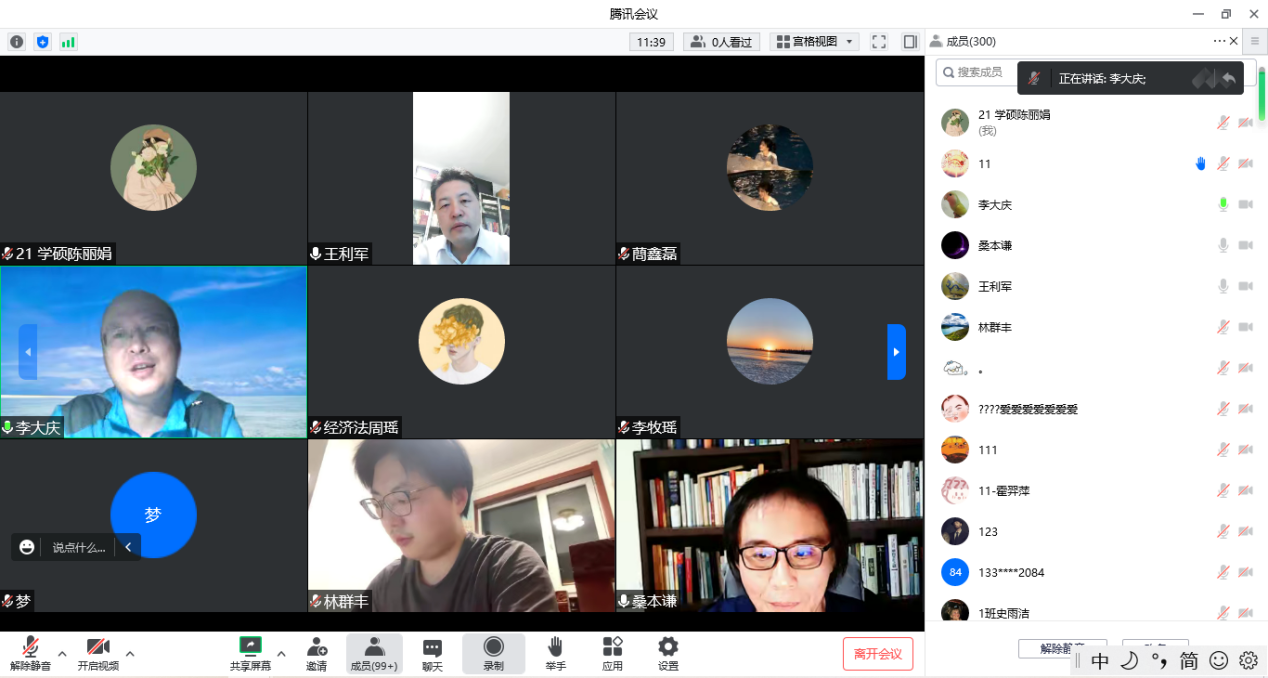The height and width of the screenshot is (678, 1268).
Task: Enter fullscreen mode via the top bar icon
Action: click(x=879, y=42)
